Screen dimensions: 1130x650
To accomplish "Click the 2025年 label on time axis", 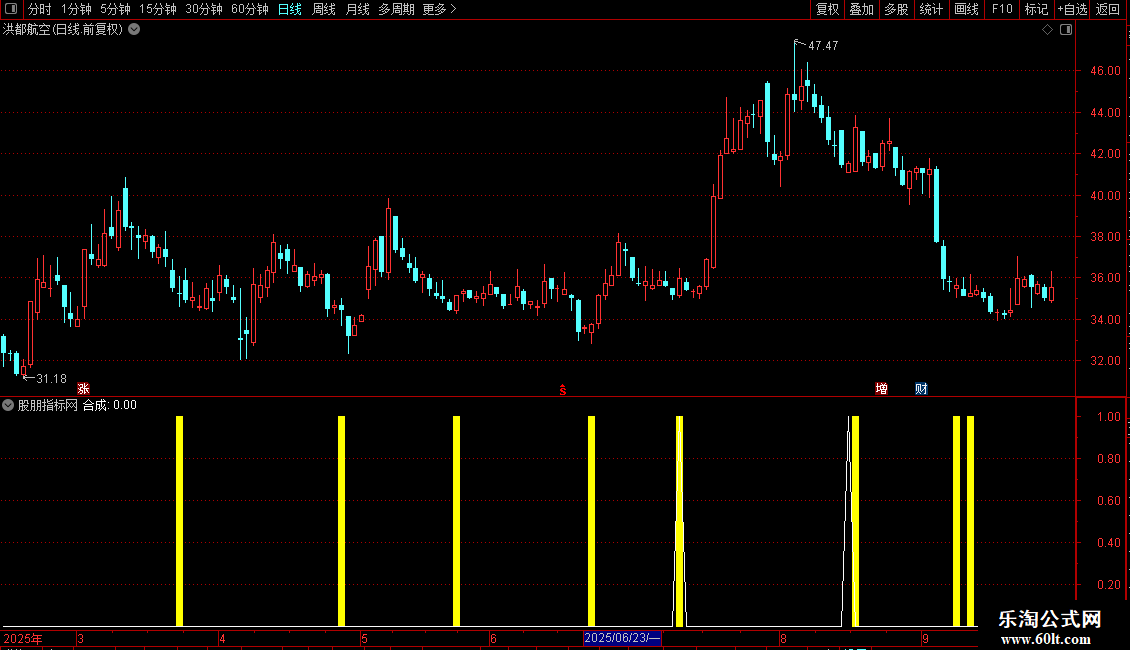I will point(23,638).
